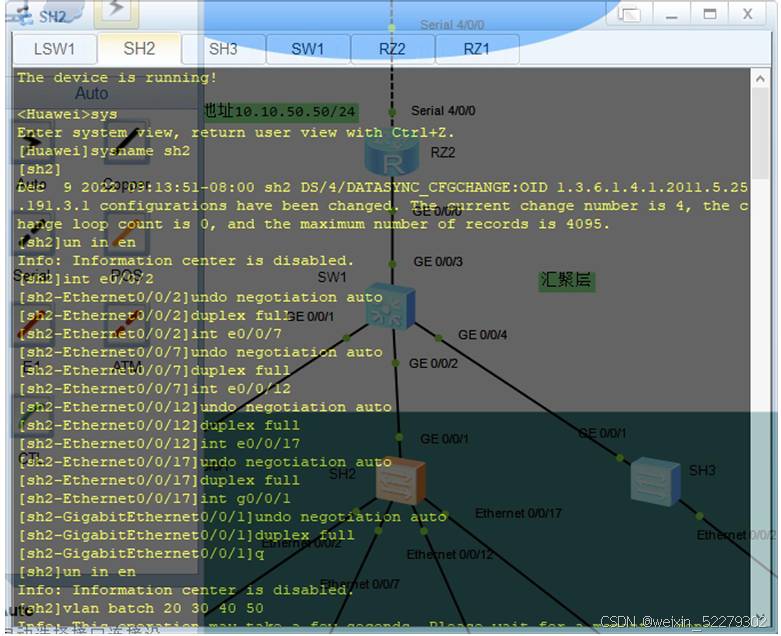Click '[sh2-GigabitEthernet0/0/1]duplex full' line

tap(186, 535)
